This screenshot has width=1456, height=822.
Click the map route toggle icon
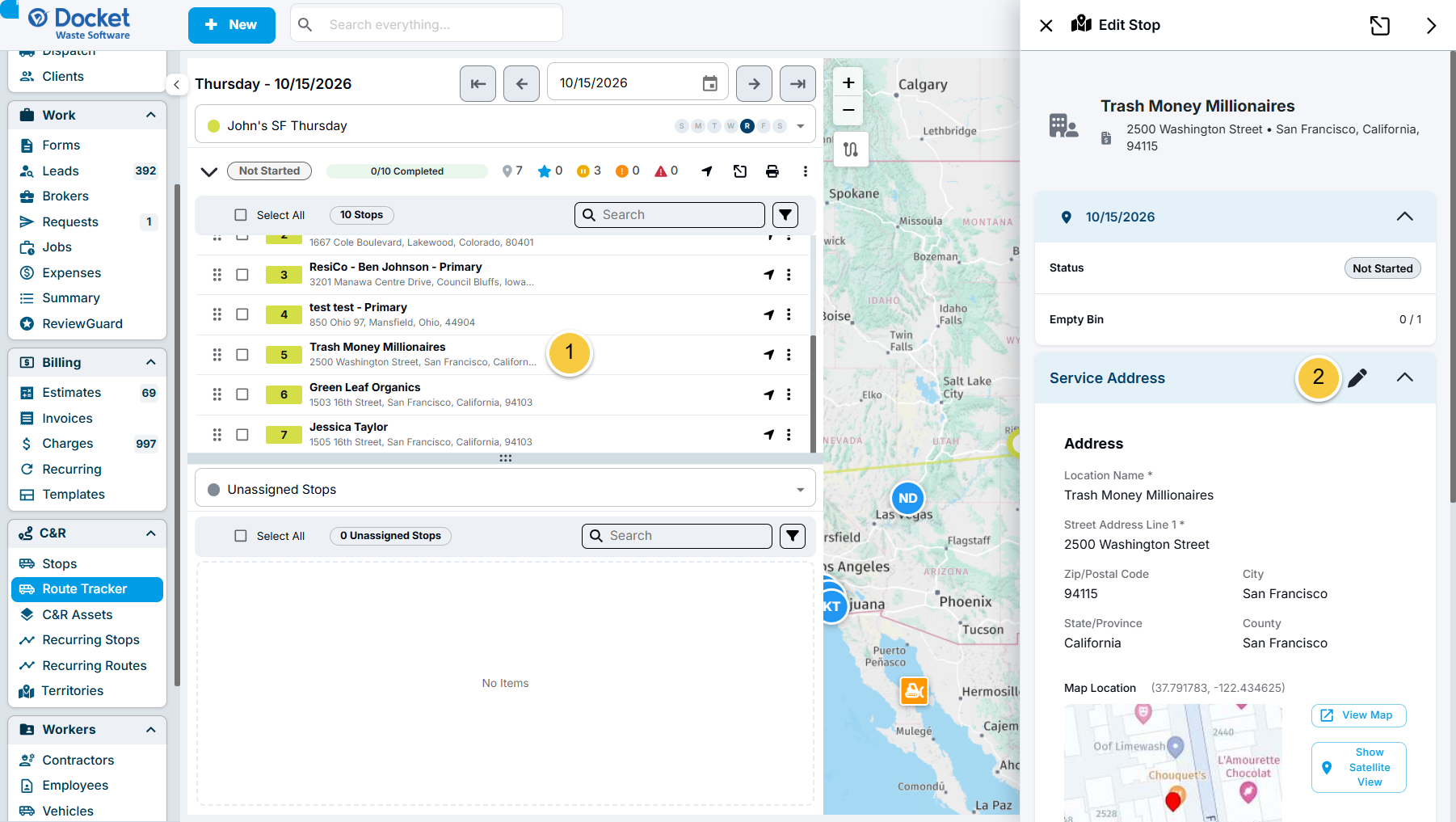[x=851, y=150]
